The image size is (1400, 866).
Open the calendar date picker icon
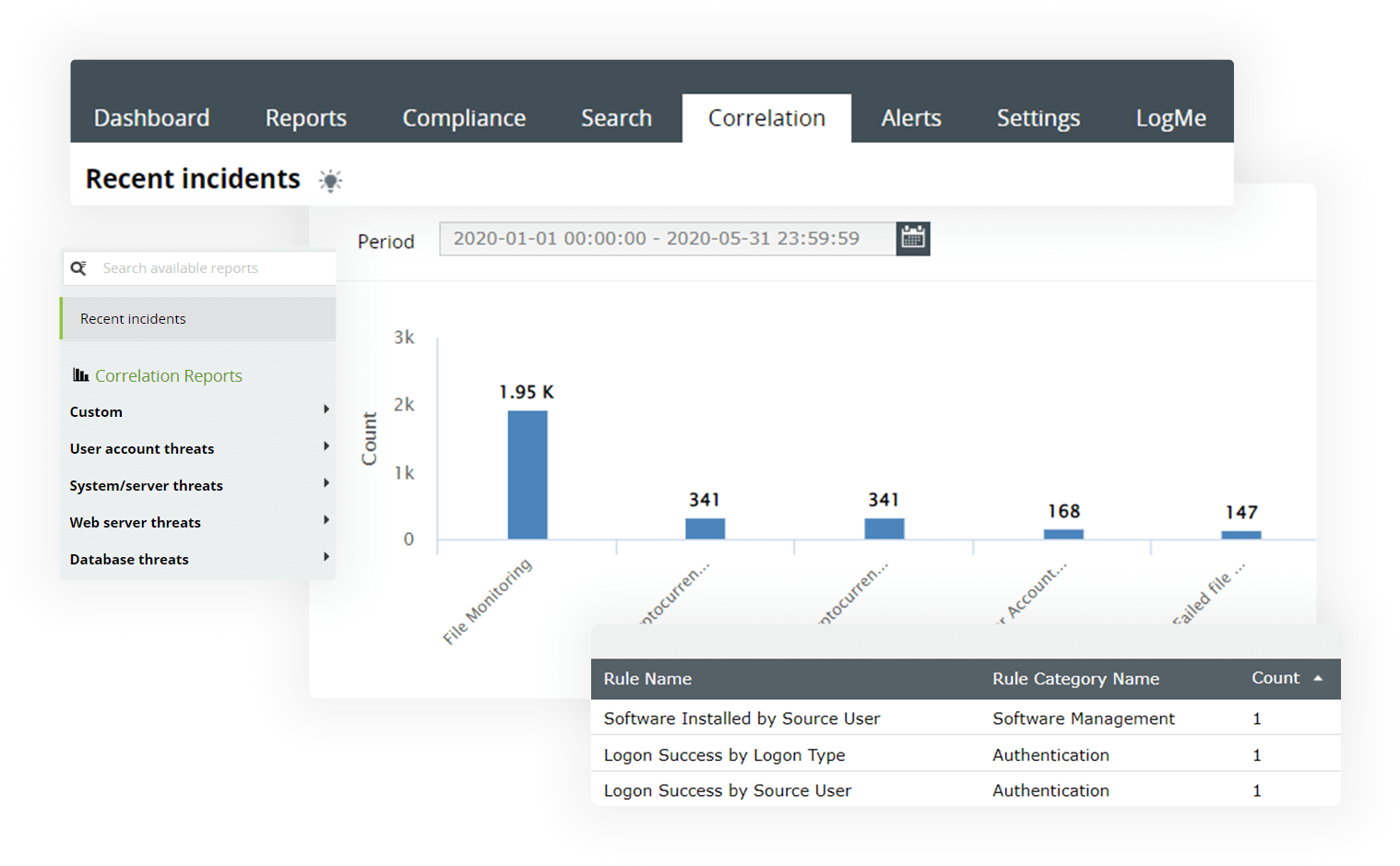[913, 239]
